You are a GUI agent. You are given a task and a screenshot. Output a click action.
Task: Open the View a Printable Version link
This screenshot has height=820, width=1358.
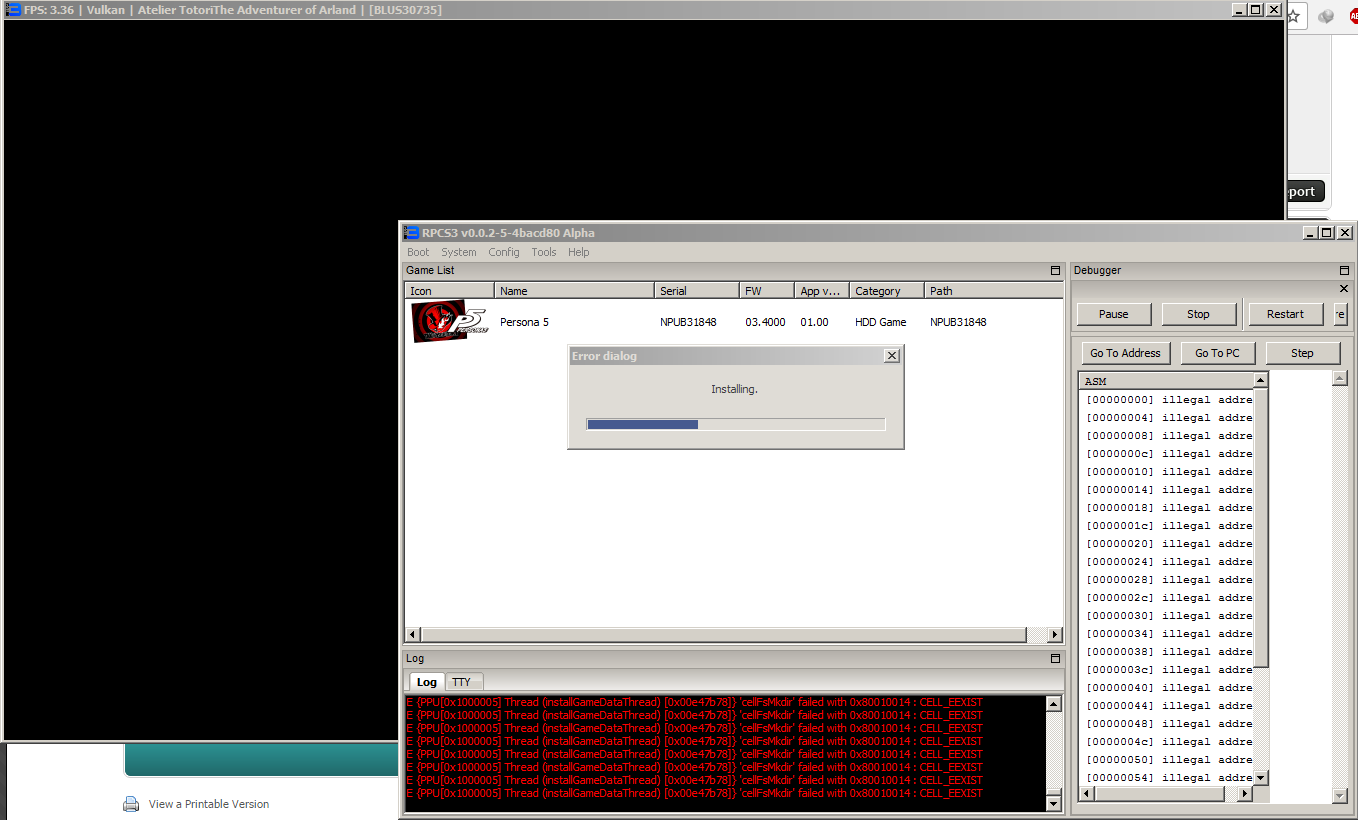pos(209,804)
